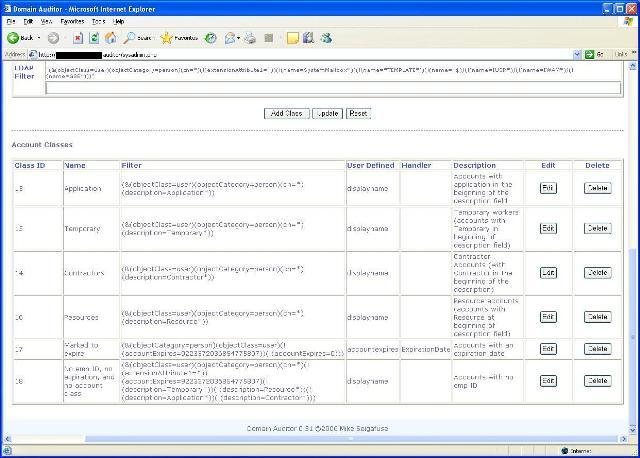Delete the Resources account class

pos(597,317)
